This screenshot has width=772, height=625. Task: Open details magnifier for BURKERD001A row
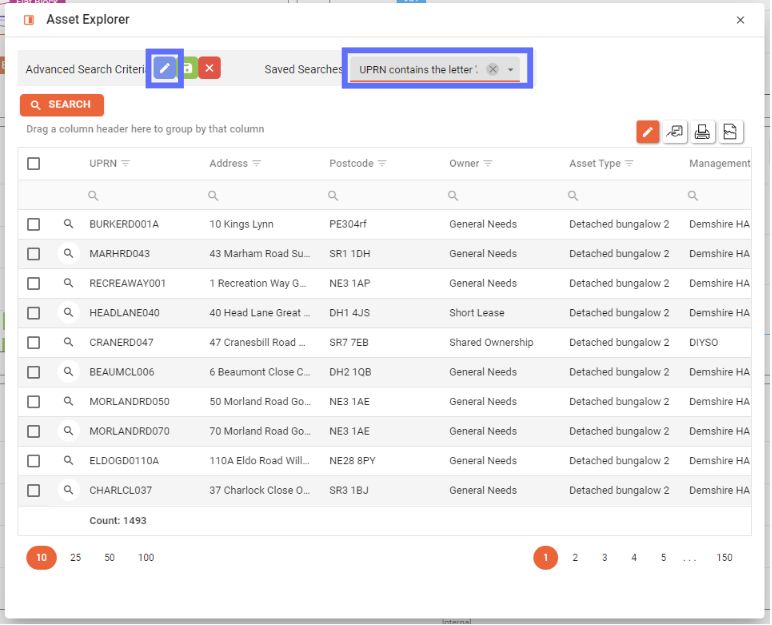[x=68, y=224]
